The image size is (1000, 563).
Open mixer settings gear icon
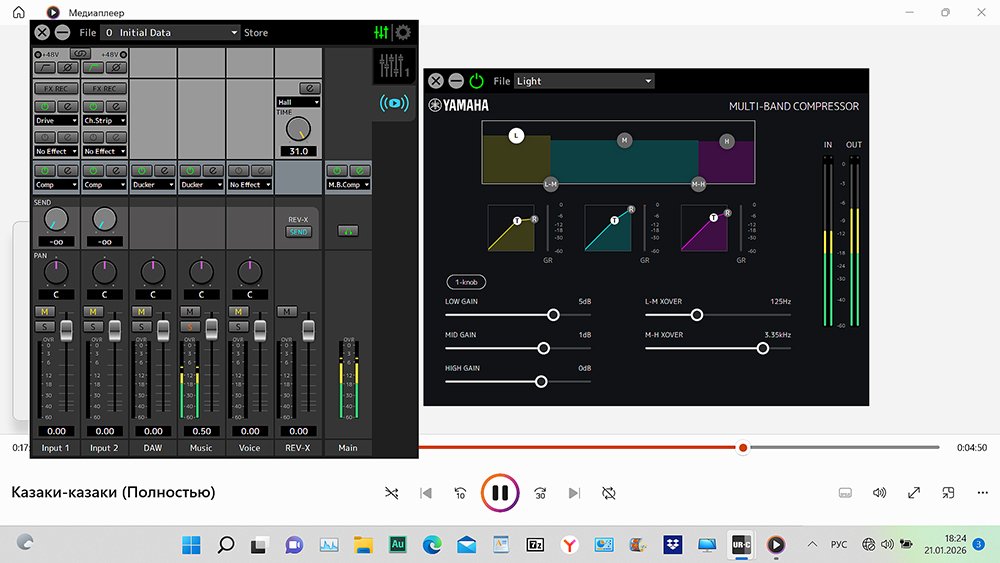403,33
